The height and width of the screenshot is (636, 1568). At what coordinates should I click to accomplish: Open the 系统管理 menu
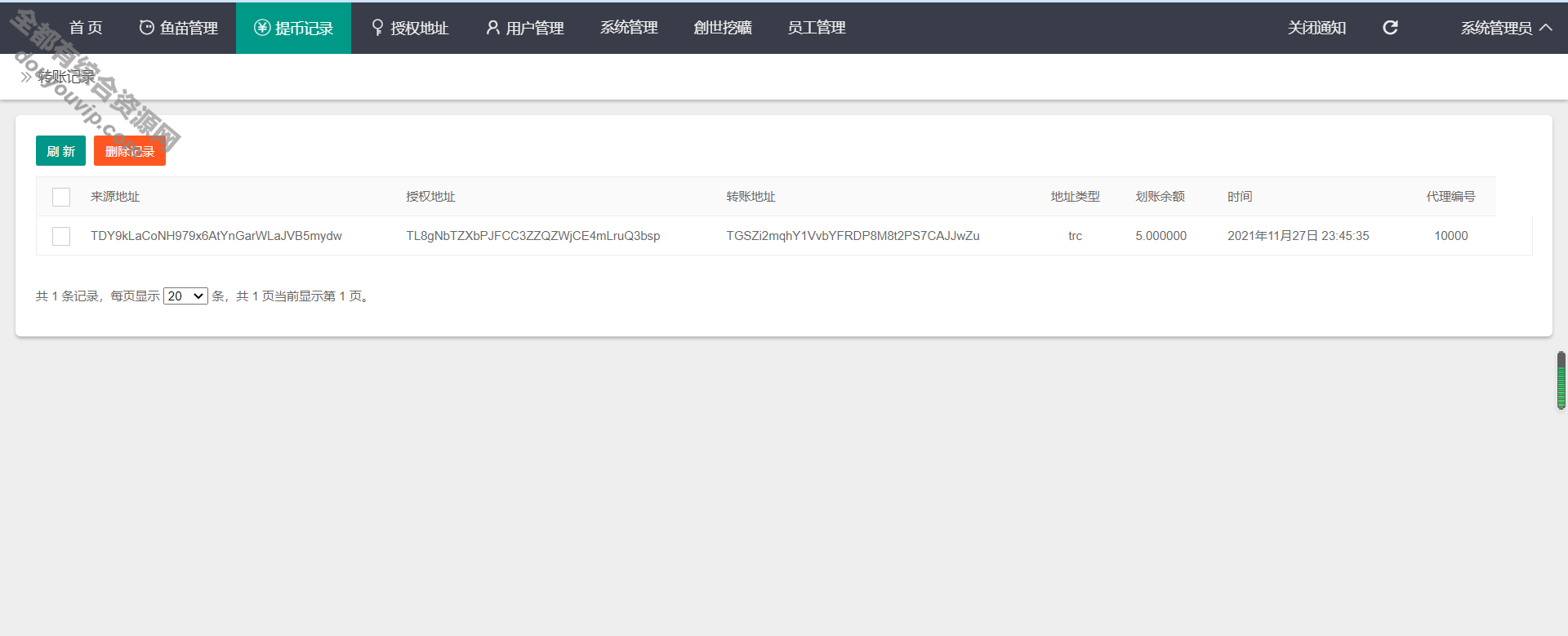point(629,28)
